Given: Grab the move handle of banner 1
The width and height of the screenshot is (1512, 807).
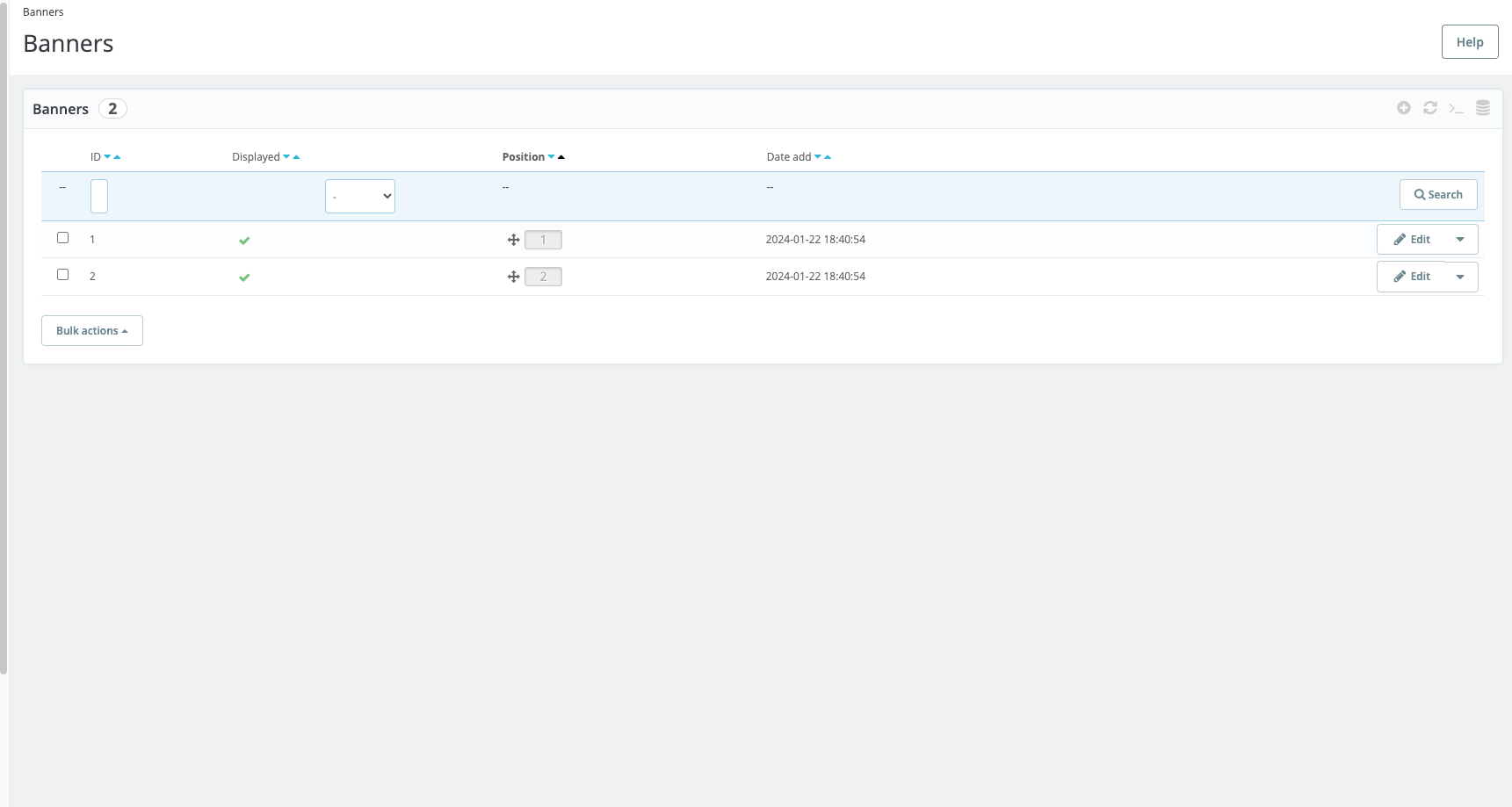Looking at the screenshot, I should click(514, 240).
